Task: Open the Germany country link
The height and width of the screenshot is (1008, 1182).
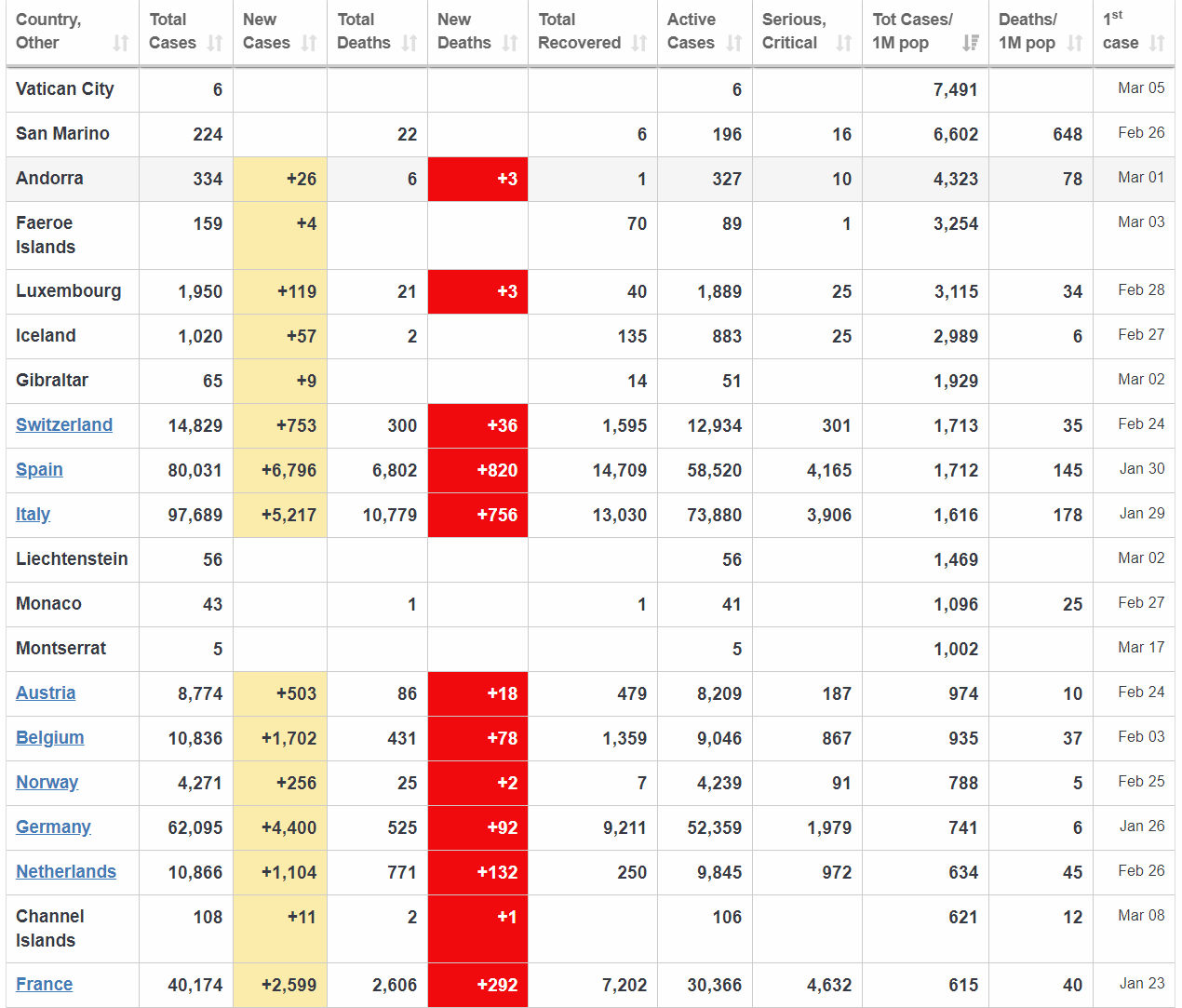Action: coord(53,827)
